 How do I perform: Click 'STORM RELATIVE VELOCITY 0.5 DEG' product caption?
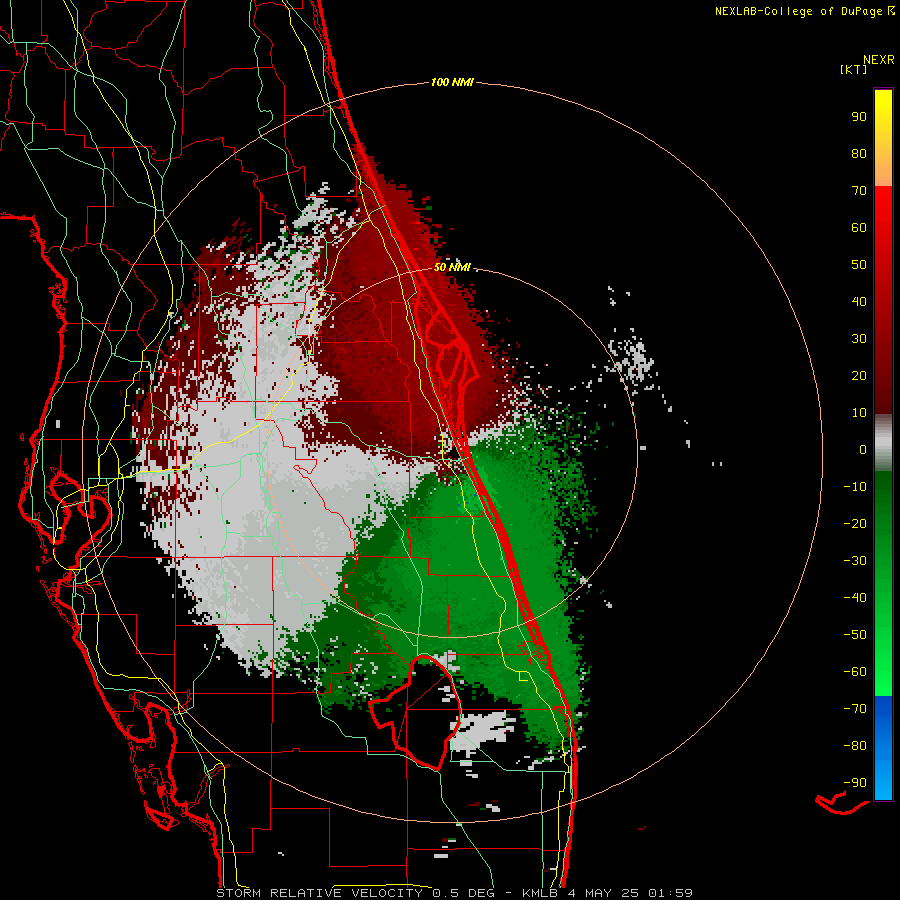[356, 893]
